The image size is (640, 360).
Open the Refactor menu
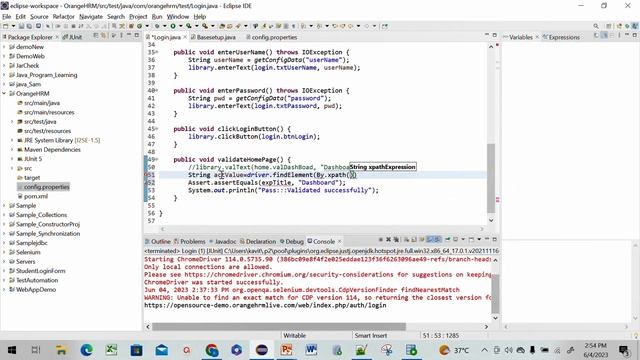pos(63,16)
